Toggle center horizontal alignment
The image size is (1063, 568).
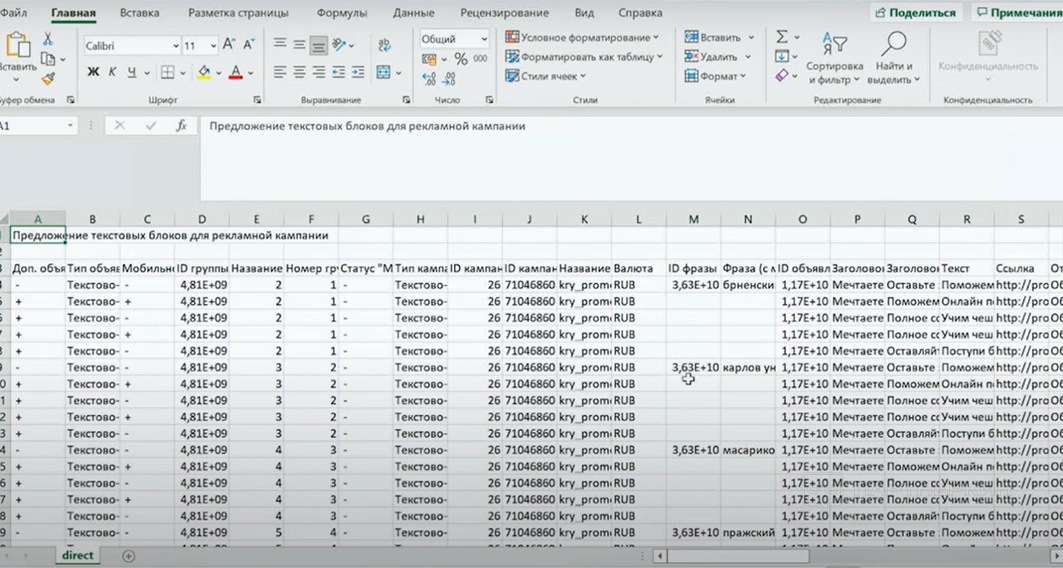299,72
